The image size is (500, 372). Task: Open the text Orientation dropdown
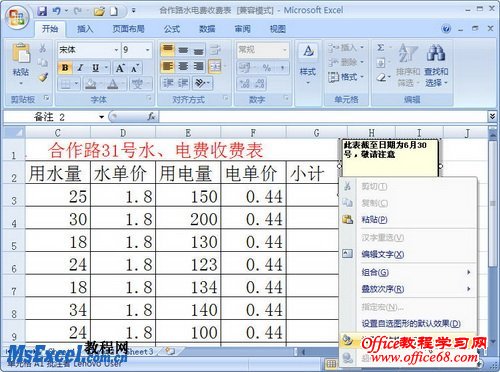(x=202, y=83)
